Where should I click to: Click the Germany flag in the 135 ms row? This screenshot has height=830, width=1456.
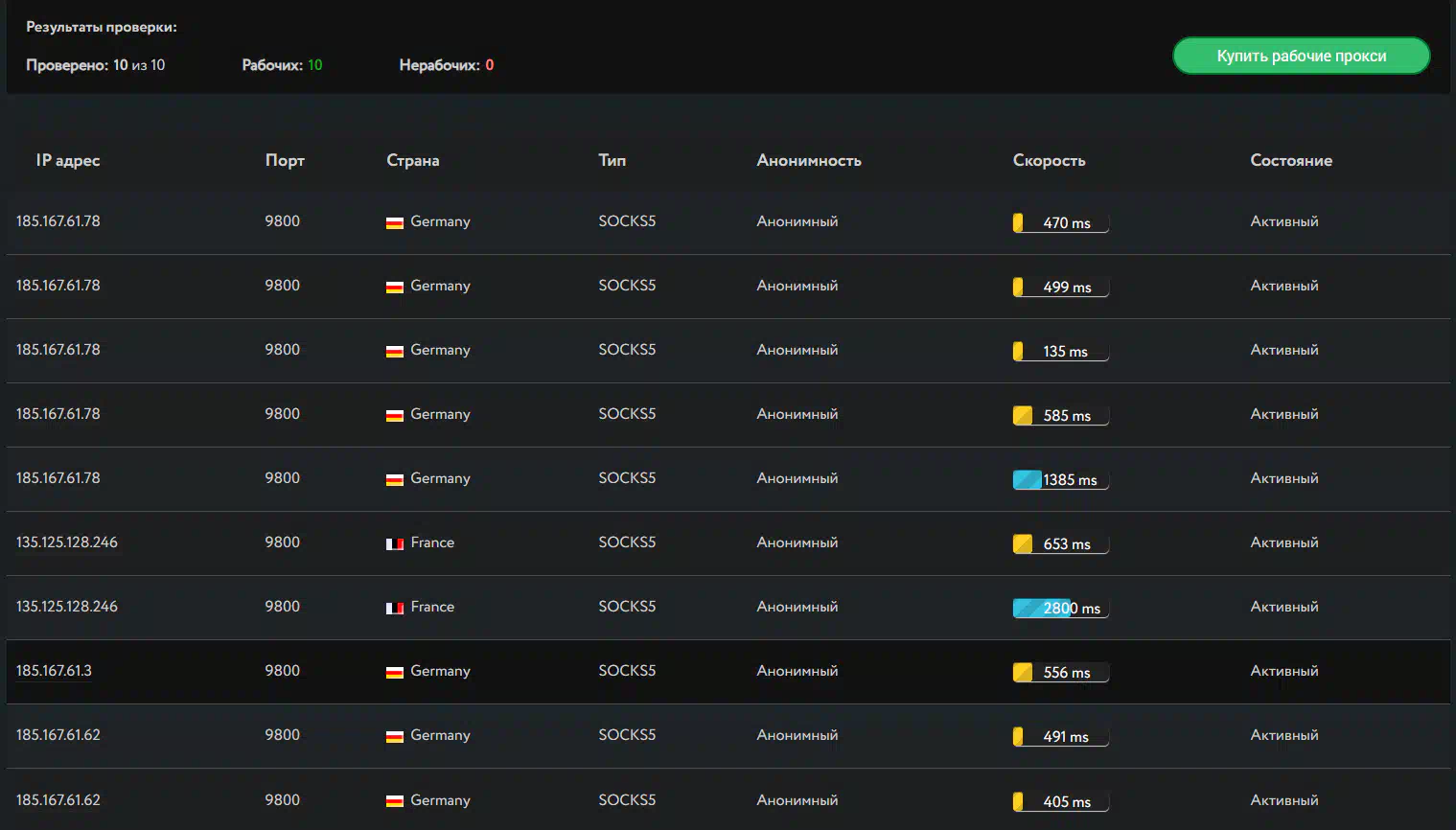pos(394,351)
